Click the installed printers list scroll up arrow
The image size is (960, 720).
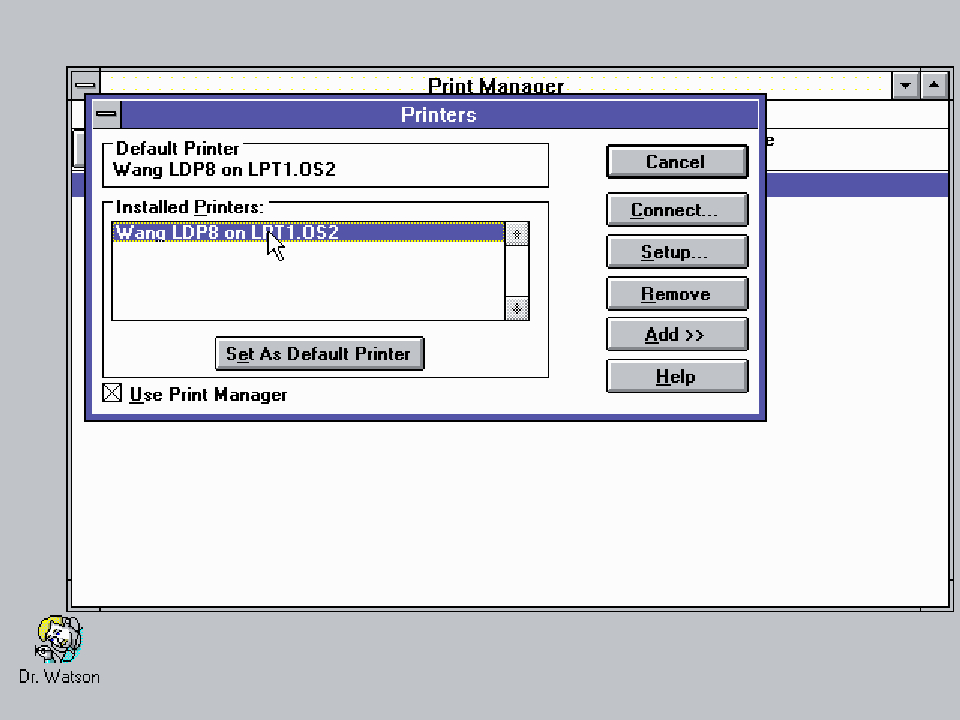click(517, 234)
